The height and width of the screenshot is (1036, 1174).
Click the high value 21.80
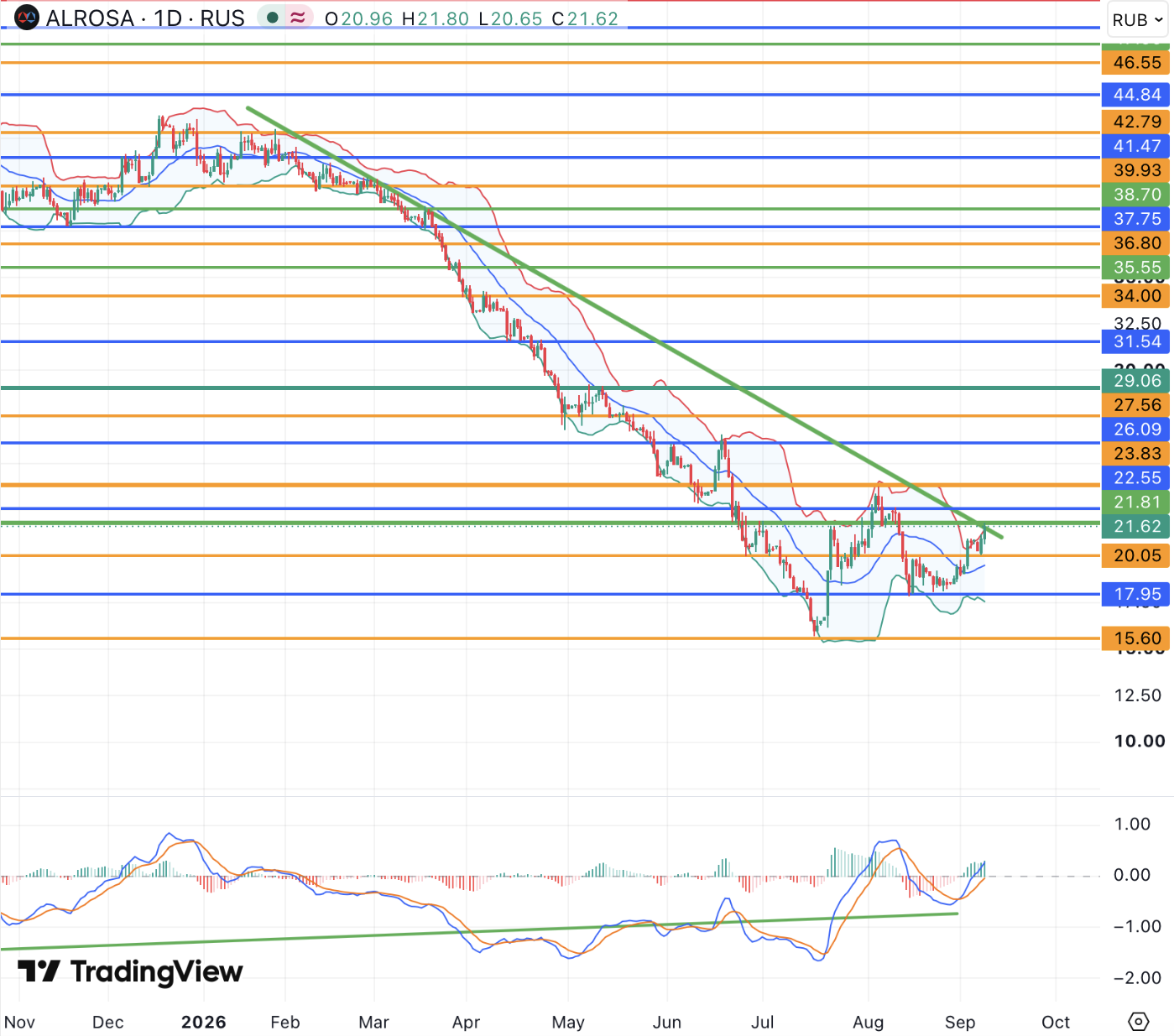tap(443, 18)
